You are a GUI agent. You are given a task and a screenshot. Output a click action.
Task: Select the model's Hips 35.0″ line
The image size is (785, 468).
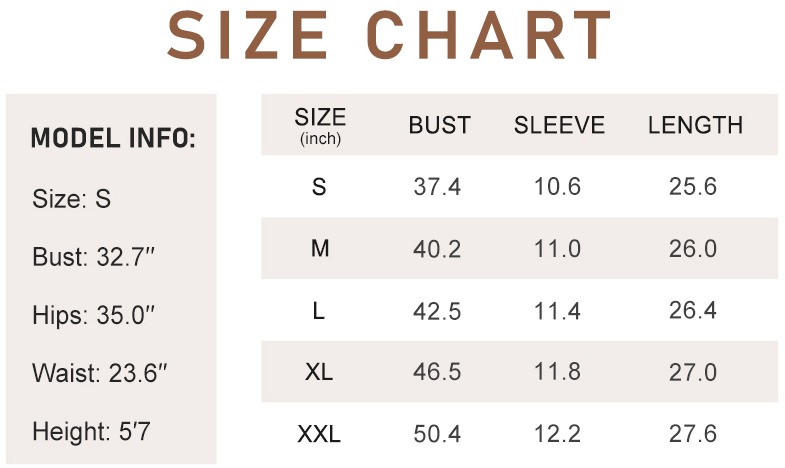click(x=94, y=315)
